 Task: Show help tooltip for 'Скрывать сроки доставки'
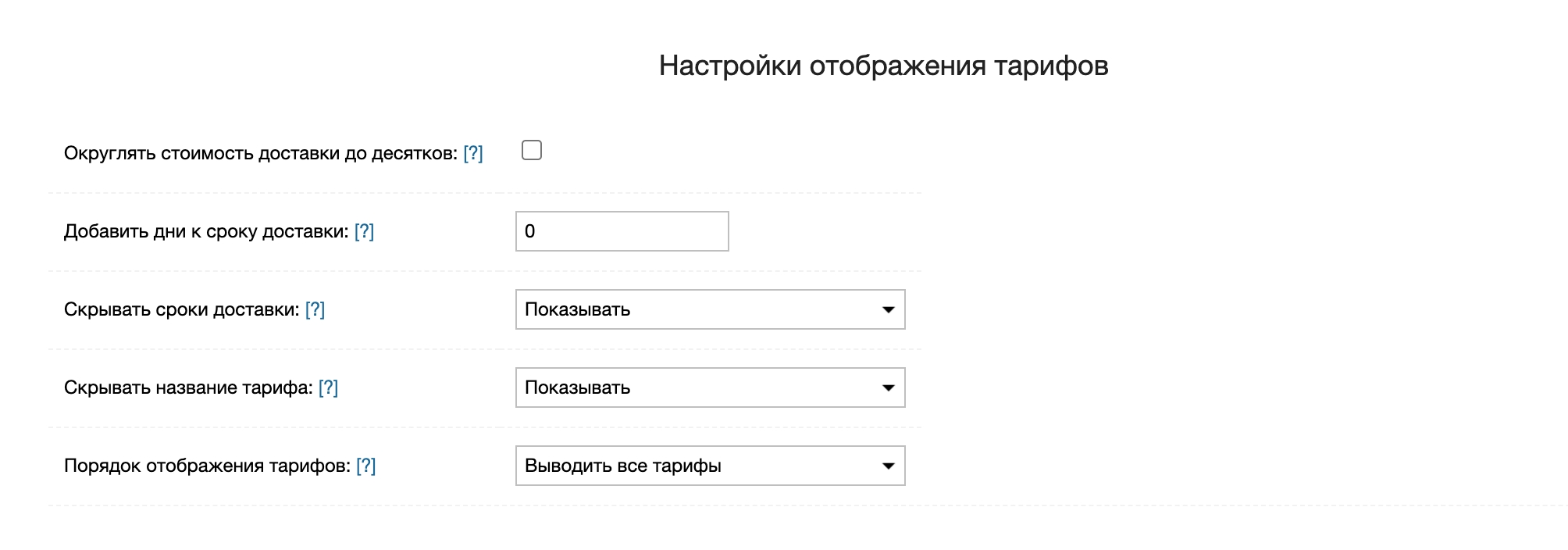pyautogui.click(x=315, y=309)
